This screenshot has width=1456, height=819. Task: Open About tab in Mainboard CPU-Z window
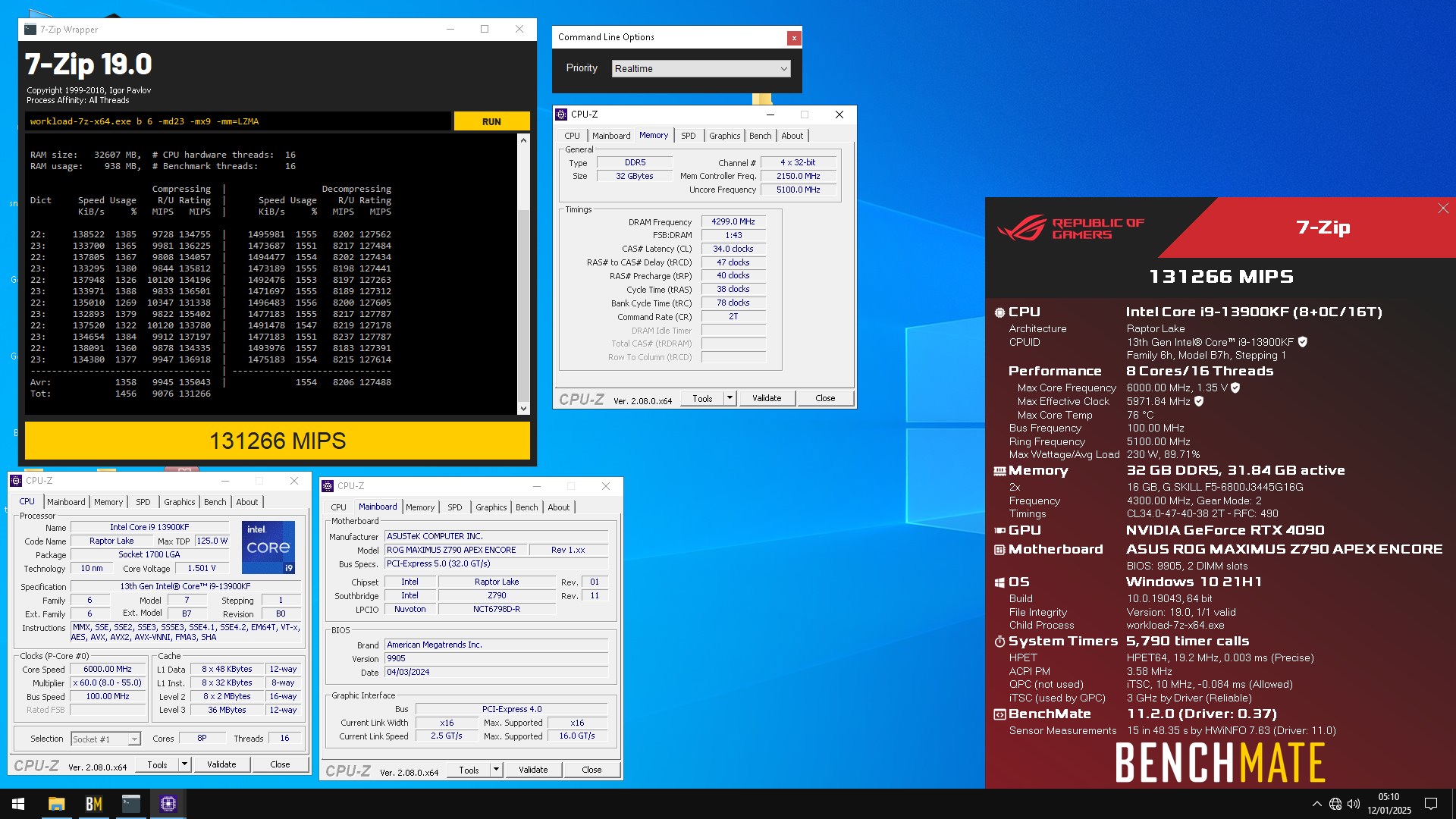558,507
